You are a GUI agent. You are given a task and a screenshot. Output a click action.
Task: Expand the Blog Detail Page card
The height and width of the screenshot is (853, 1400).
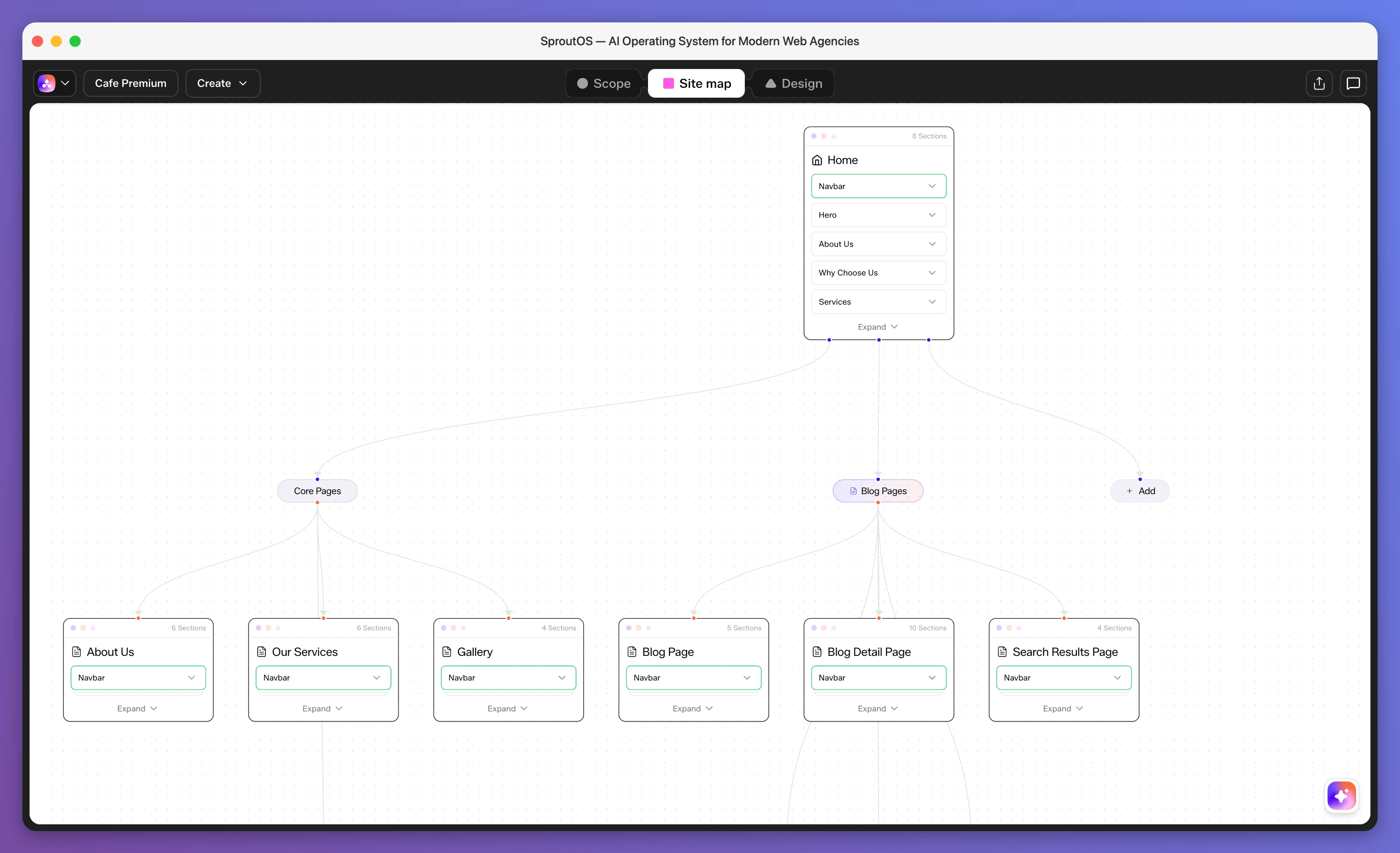coord(878,709)
